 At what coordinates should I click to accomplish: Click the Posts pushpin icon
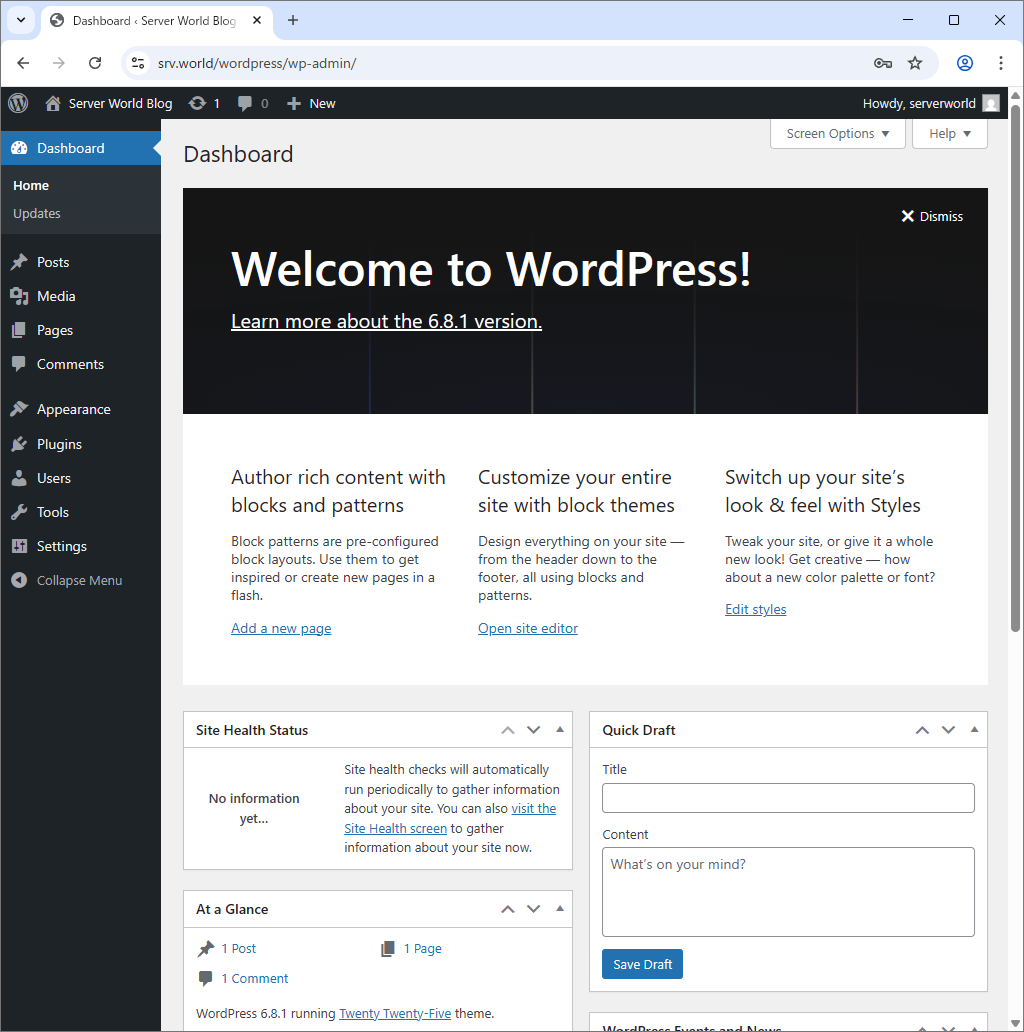click(19, 262)
